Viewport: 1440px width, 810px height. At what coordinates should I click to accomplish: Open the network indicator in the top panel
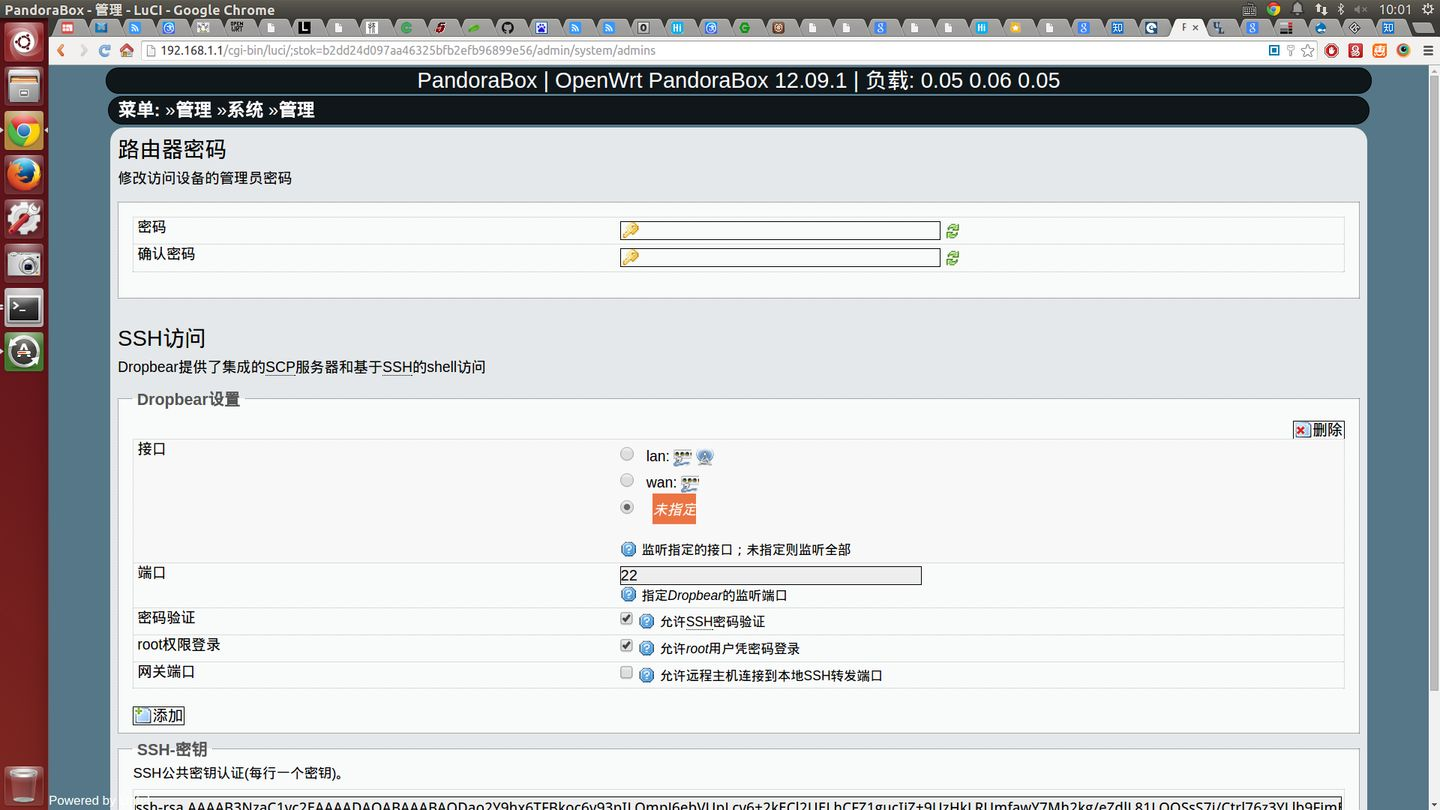[x=1320, y=10]
